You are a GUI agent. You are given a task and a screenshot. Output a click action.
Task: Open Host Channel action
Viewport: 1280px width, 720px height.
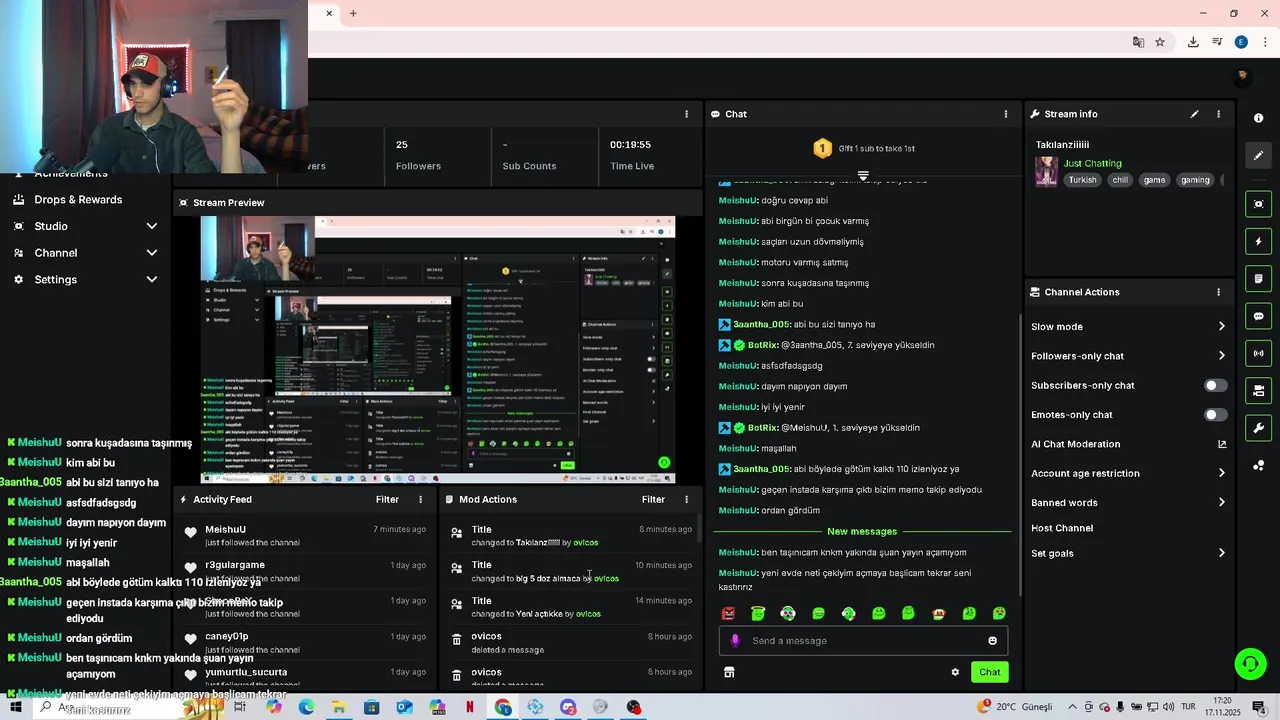[1062, 528]
